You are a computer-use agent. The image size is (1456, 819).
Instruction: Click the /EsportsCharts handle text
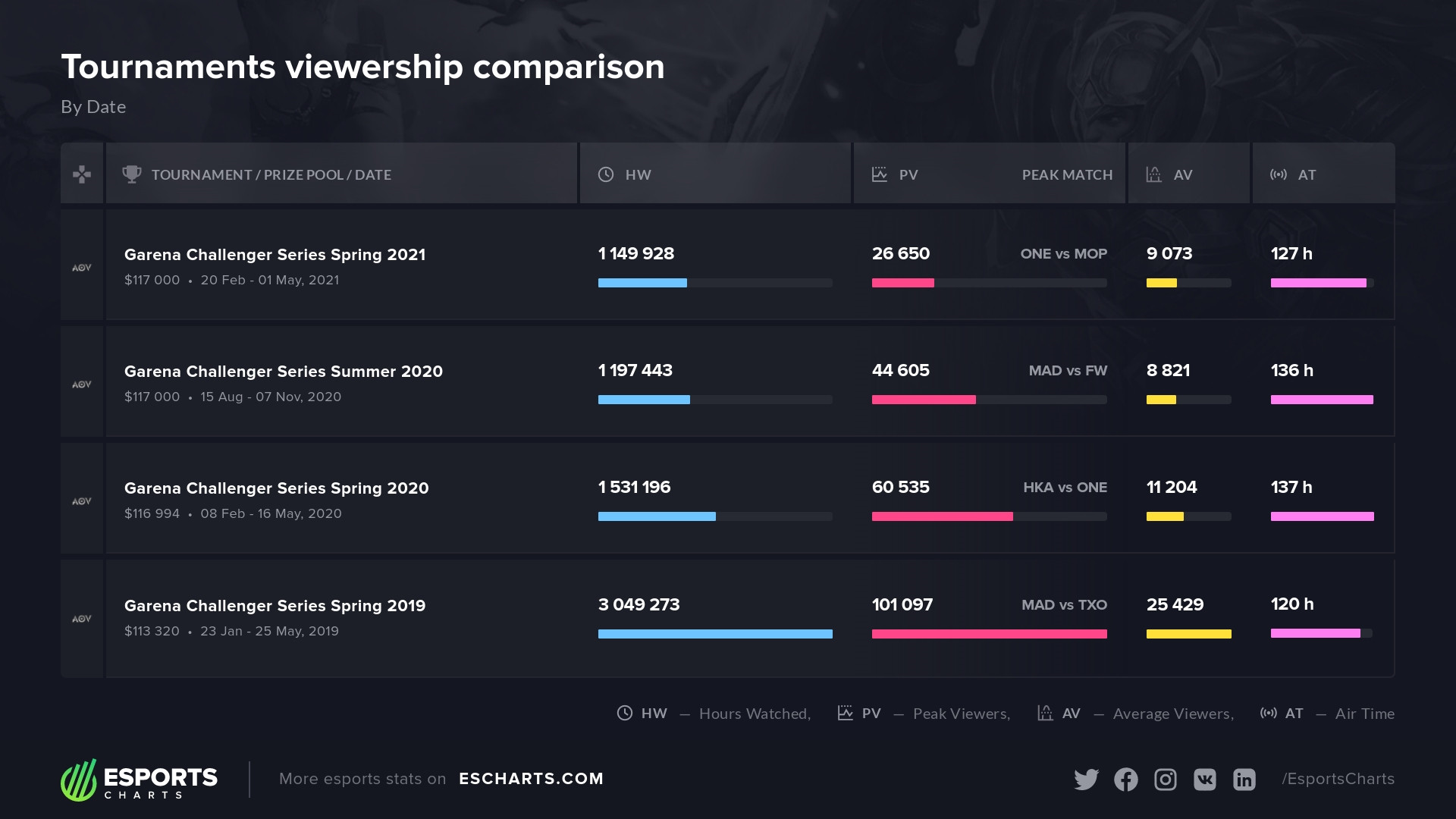pyautogui.click(x=1338, y=779)
